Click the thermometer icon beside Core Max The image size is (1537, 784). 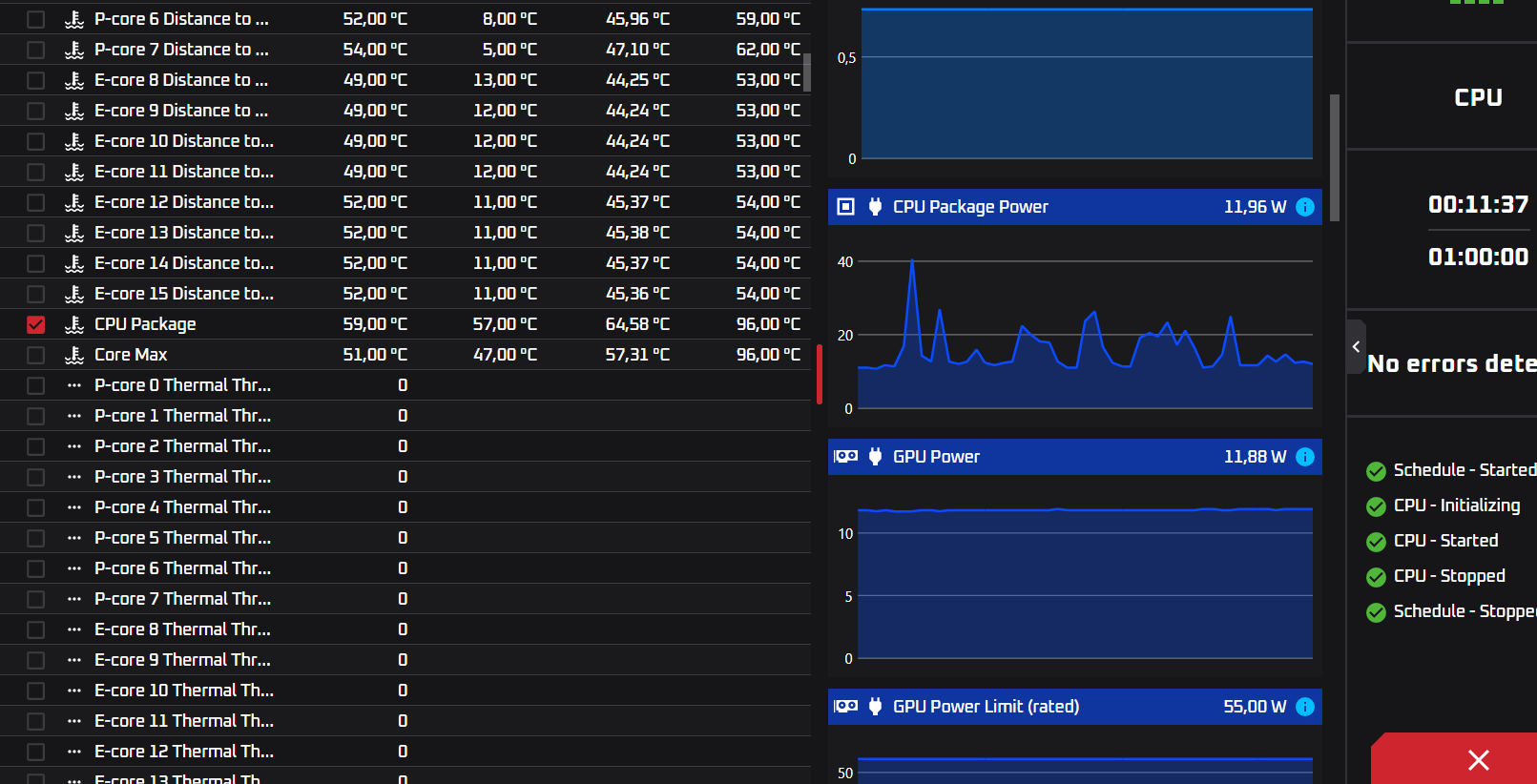(74, 355)
